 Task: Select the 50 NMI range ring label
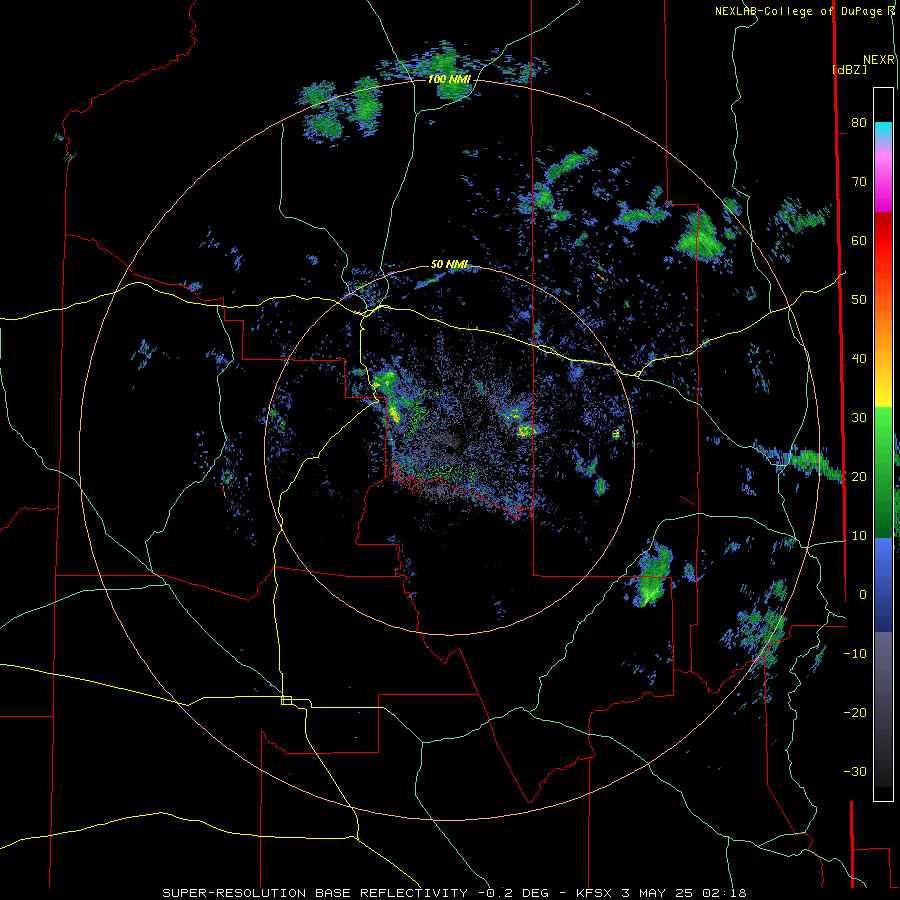pos(449,265)
